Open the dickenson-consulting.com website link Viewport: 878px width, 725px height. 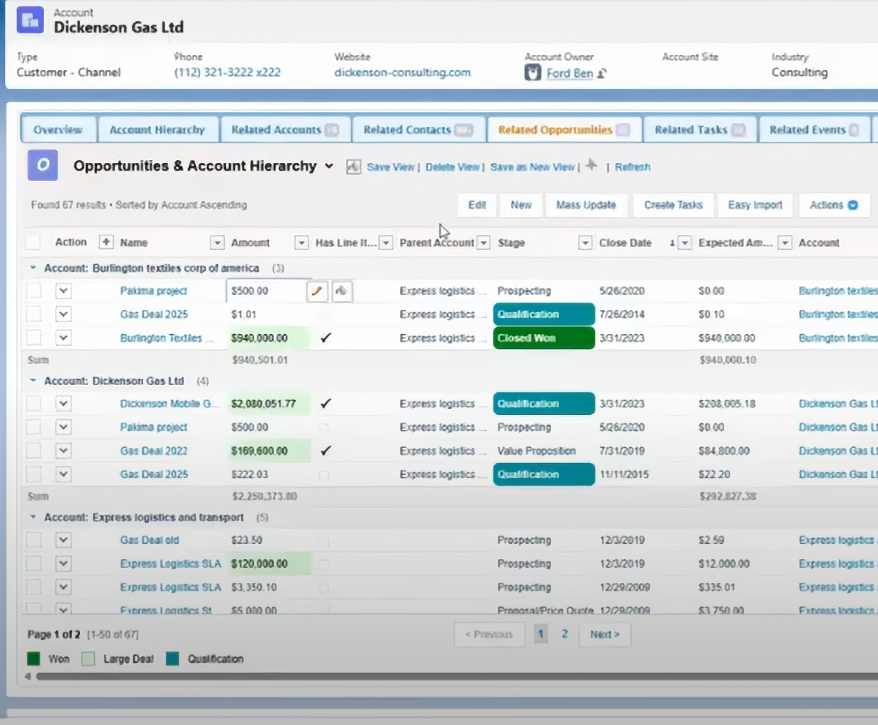coord(403,72)
